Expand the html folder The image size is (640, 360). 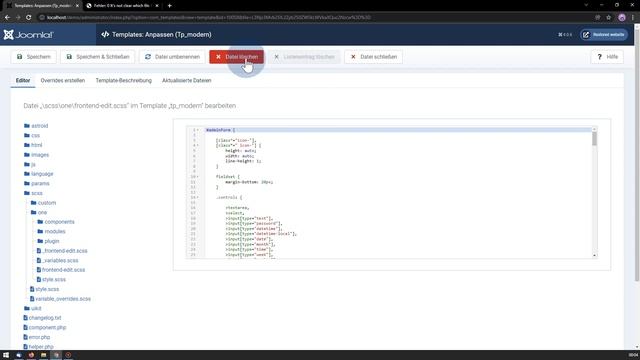33,145
